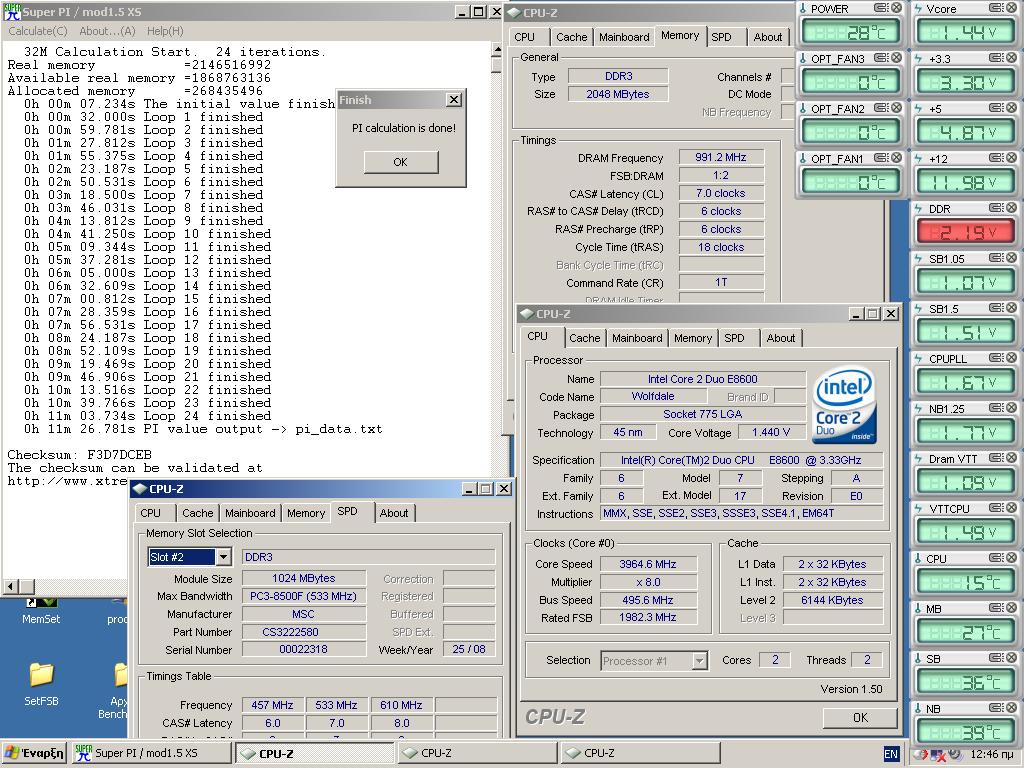Viewport: 1024px width, 768px height.
Task: Open settings of the CPUPLL gadget
Action: (997, 358)
